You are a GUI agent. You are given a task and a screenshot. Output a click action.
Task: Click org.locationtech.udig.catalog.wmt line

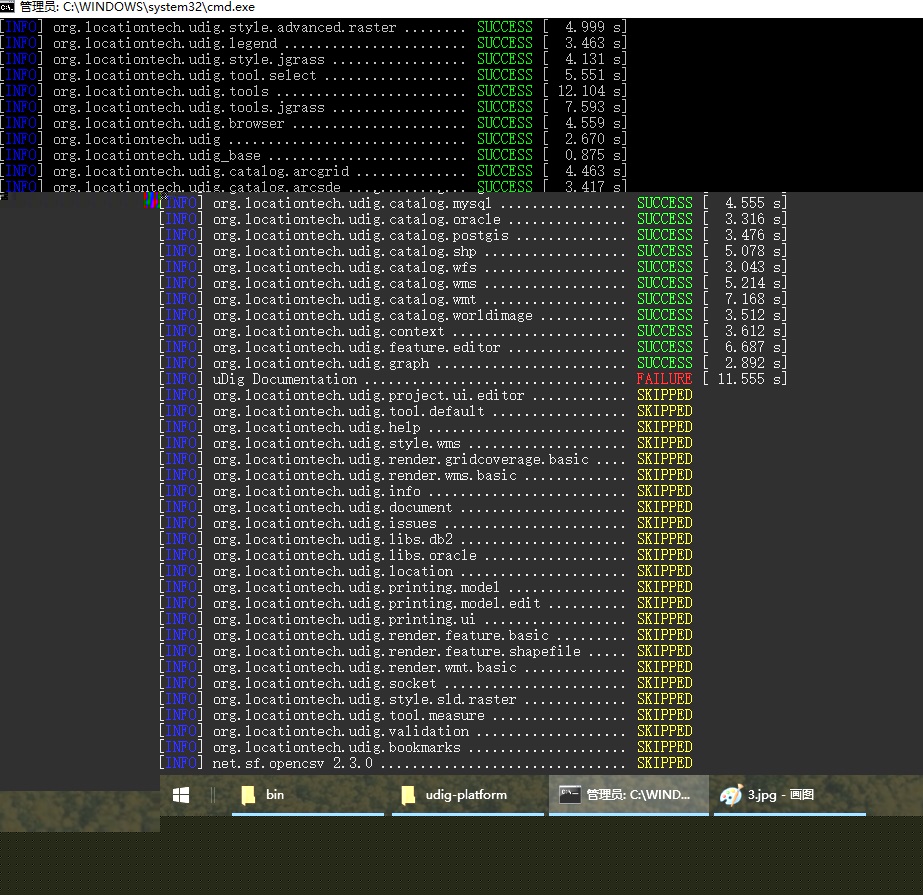tap(473, 299)
